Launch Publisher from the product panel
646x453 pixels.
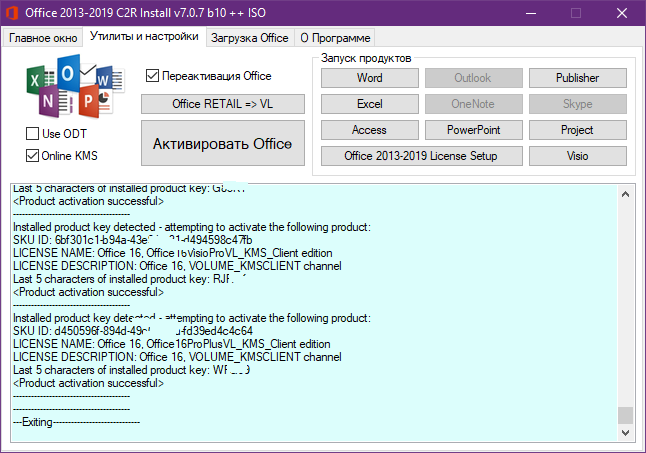click(x=577, y=78)
